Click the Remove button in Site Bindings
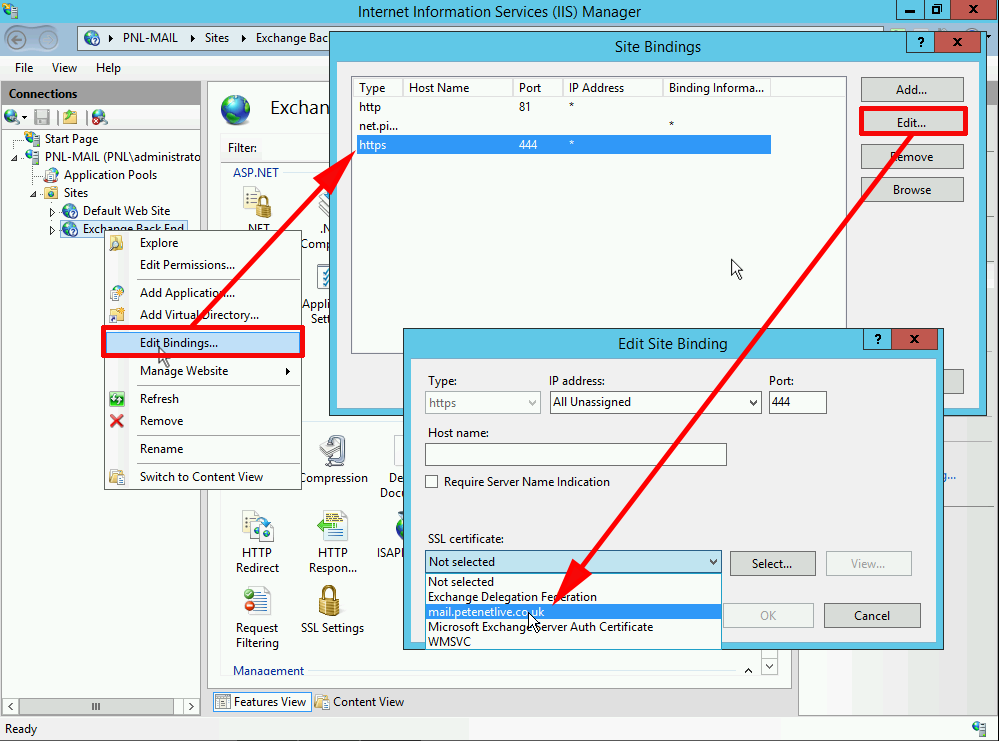Screen dimensions: 999x741 pos(912,157)
